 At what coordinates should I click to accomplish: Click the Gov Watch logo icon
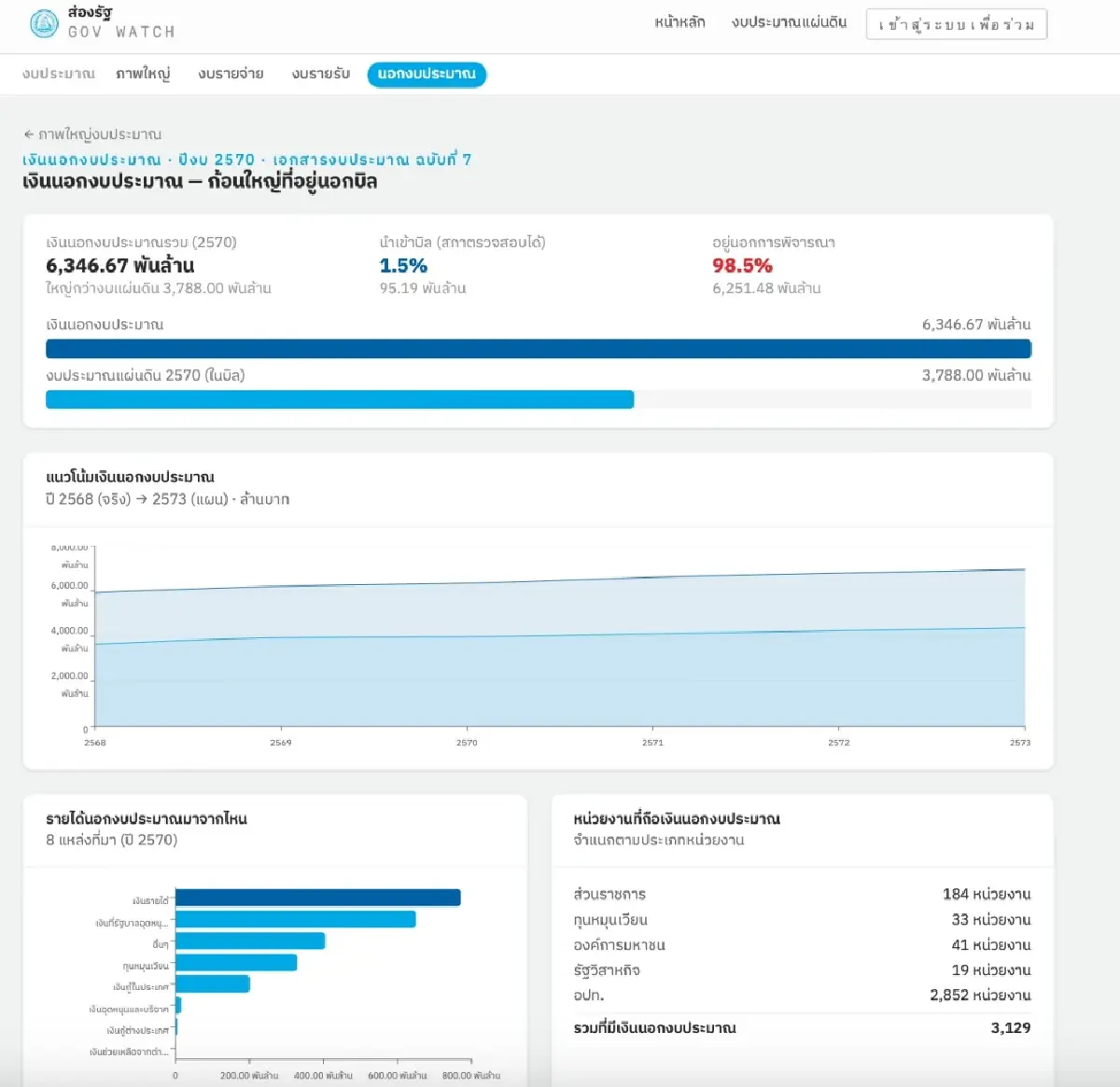point(44,23)
